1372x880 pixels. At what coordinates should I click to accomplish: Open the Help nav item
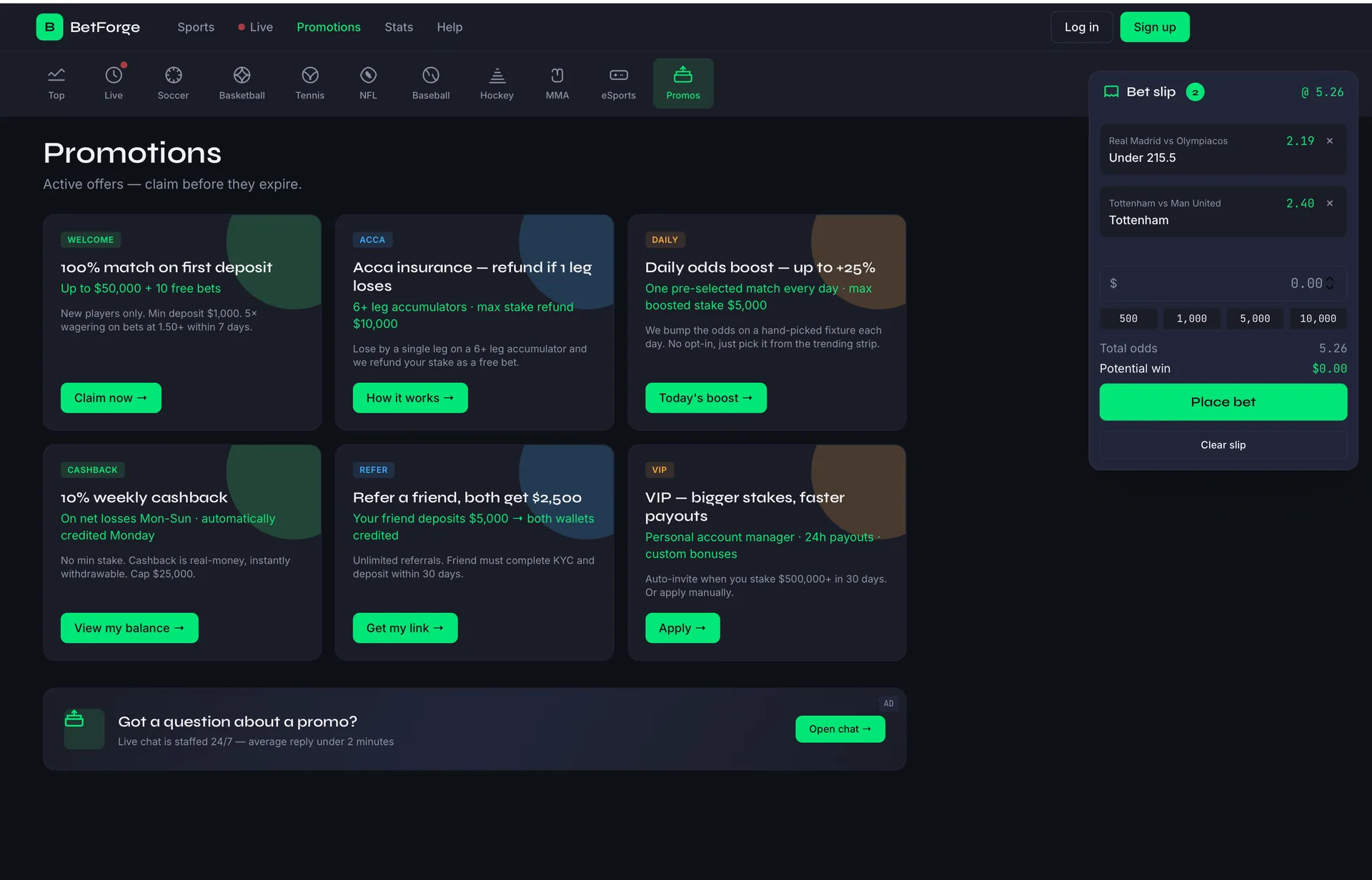(449, 27)
